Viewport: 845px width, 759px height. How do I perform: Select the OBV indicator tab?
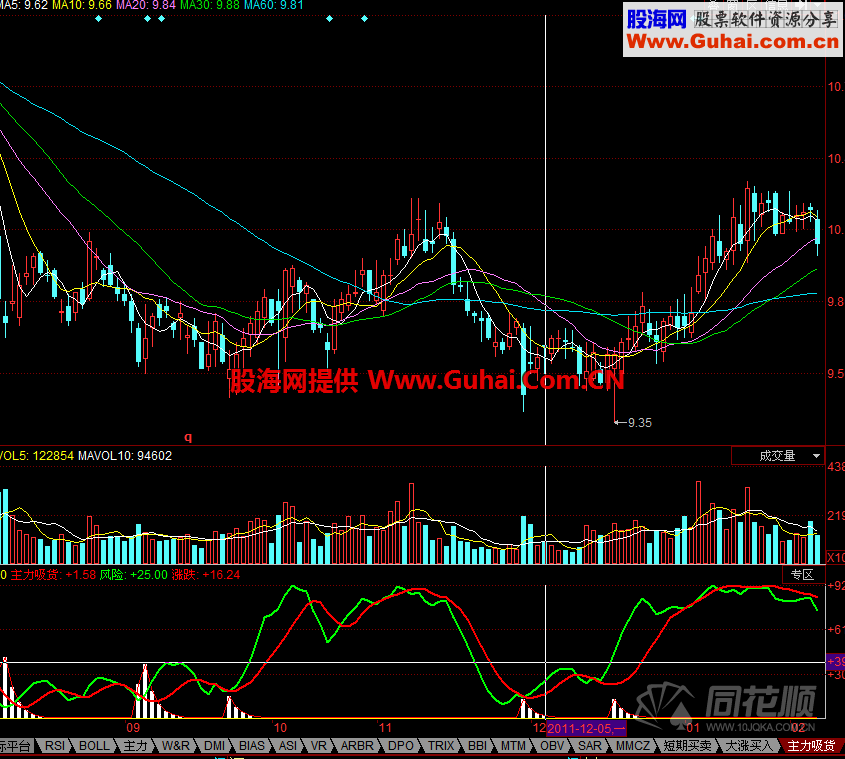click(552, 746)
